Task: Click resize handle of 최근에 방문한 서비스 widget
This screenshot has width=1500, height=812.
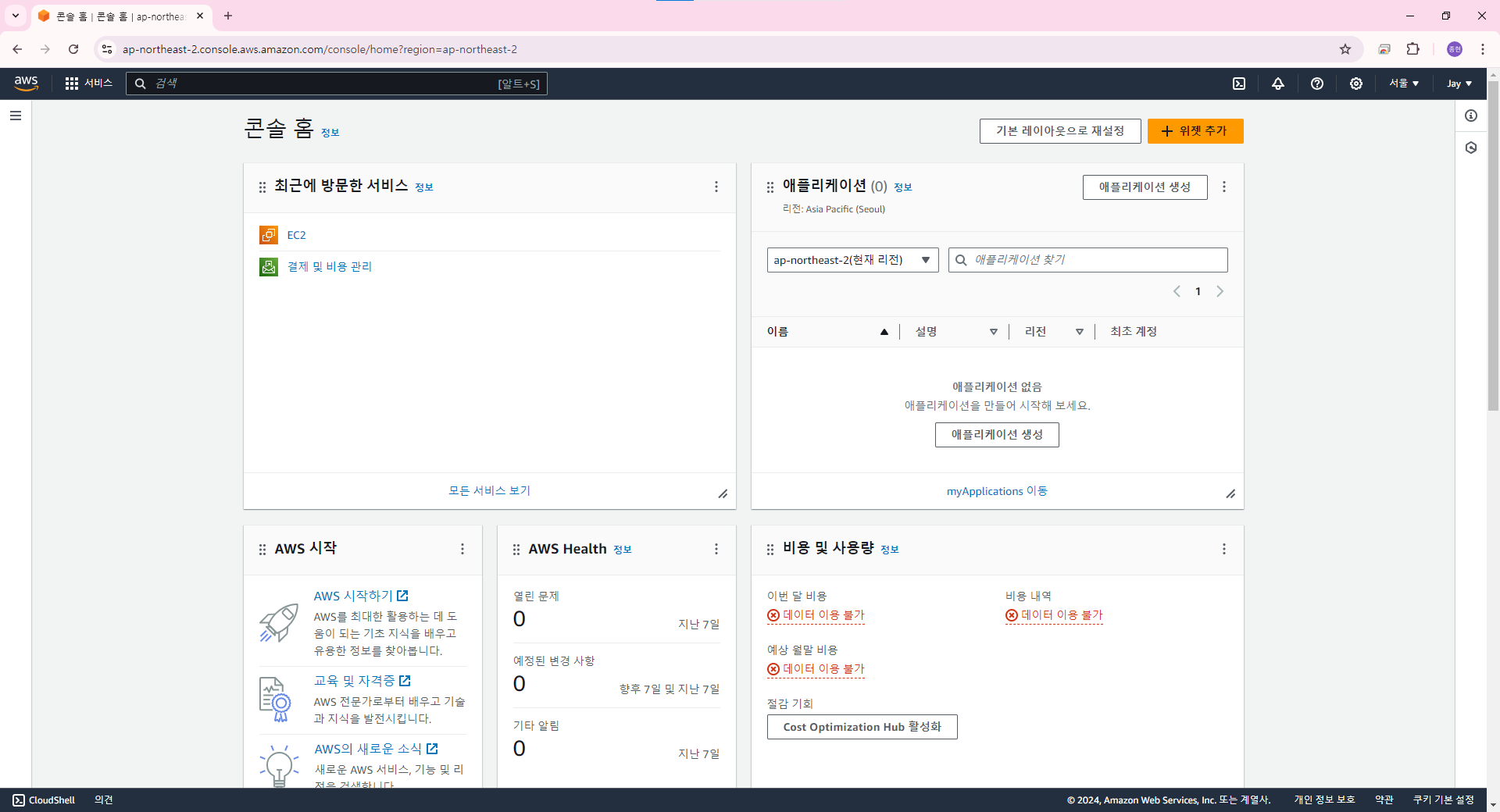Action: click(723, 493)
